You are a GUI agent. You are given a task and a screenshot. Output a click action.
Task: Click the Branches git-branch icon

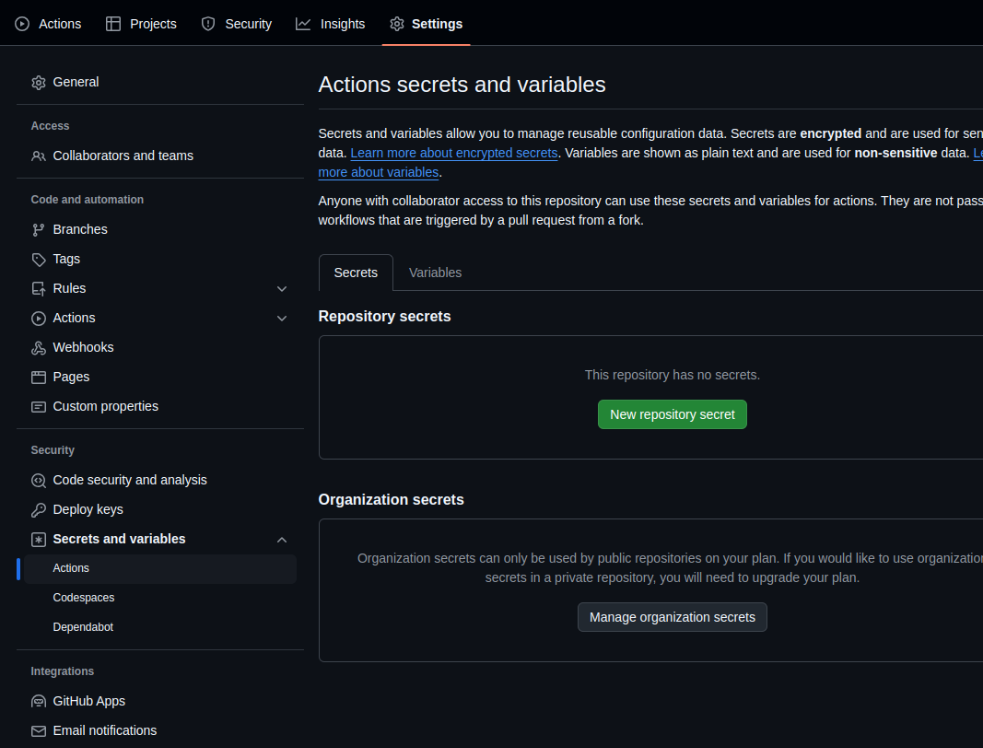click(x=38, y=230)
